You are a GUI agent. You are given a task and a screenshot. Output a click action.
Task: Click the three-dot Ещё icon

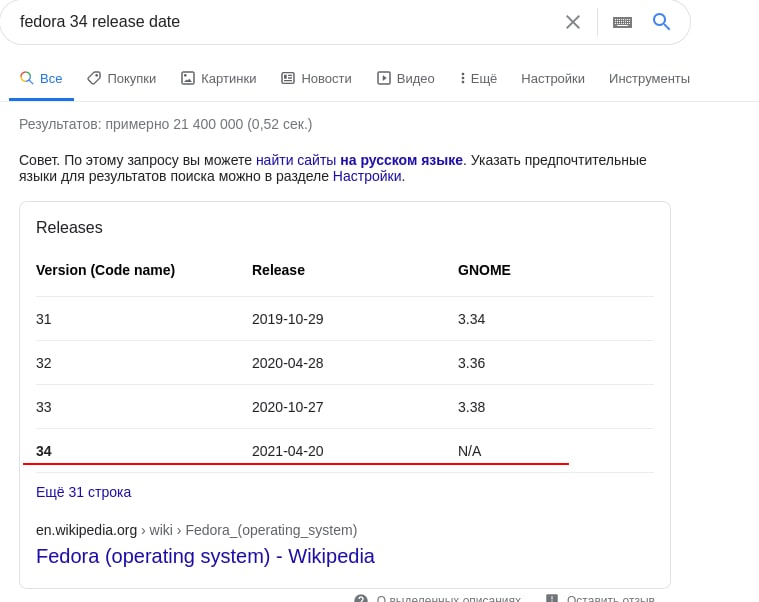point(463,78)
